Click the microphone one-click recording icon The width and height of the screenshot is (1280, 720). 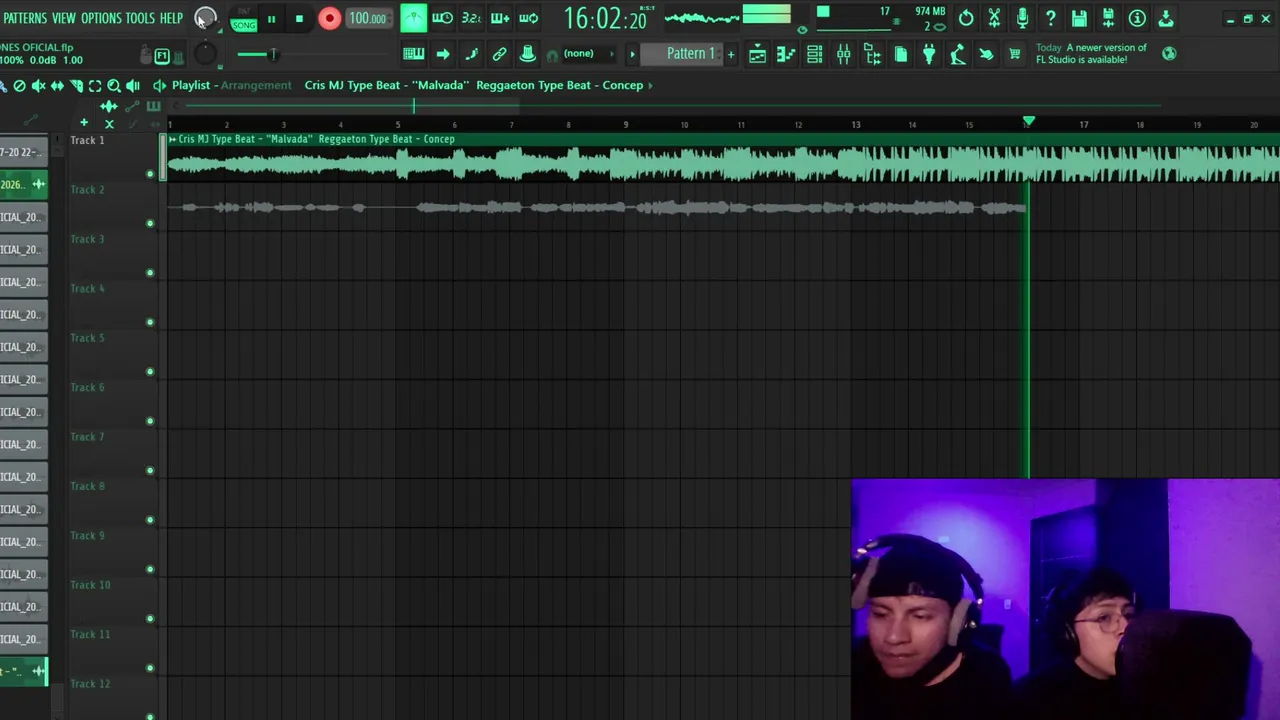(x=1022, y=18)
